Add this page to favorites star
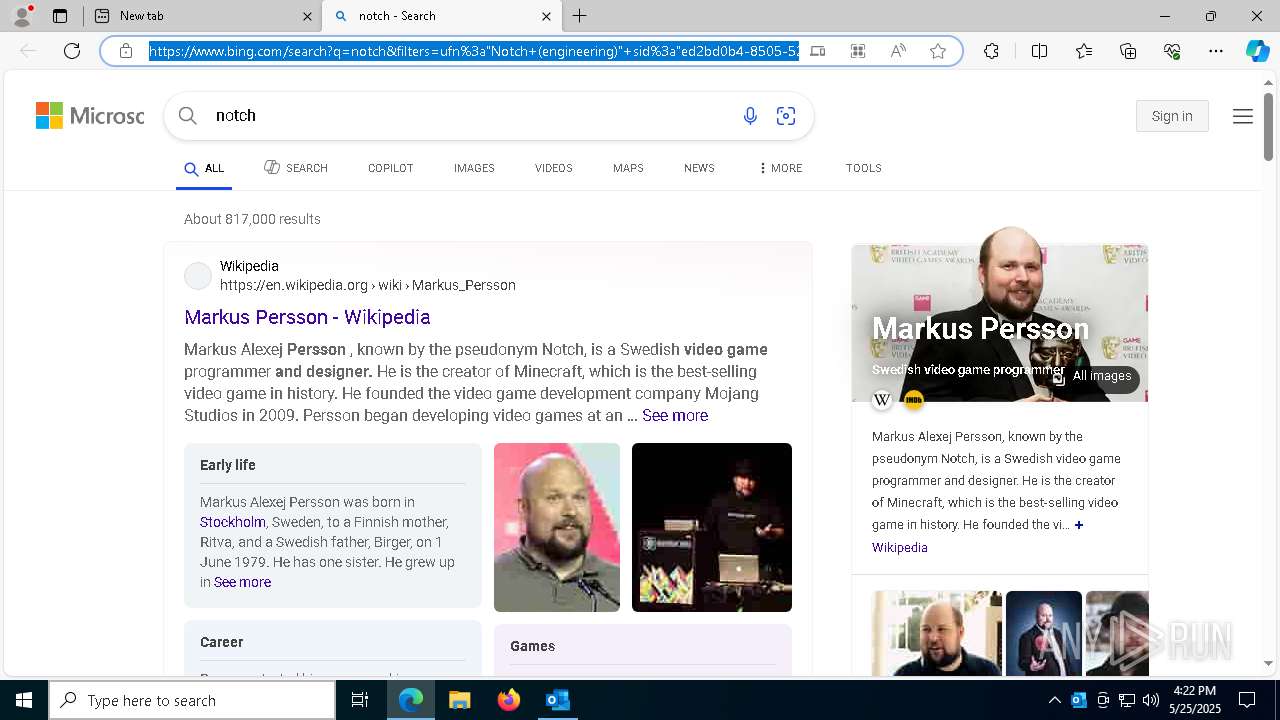This screenshot has width=1280, height=720. click(938, 51)
